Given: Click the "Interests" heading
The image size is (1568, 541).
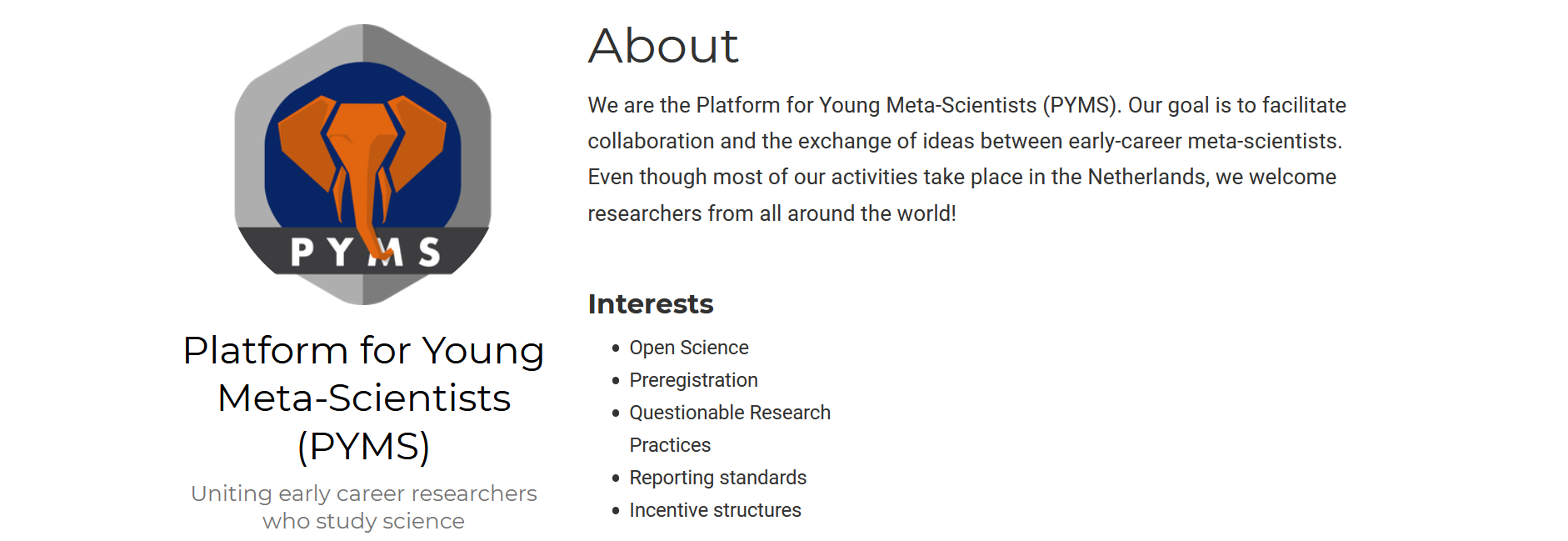Looking at the screenshot, I should [x=651, y=304].
